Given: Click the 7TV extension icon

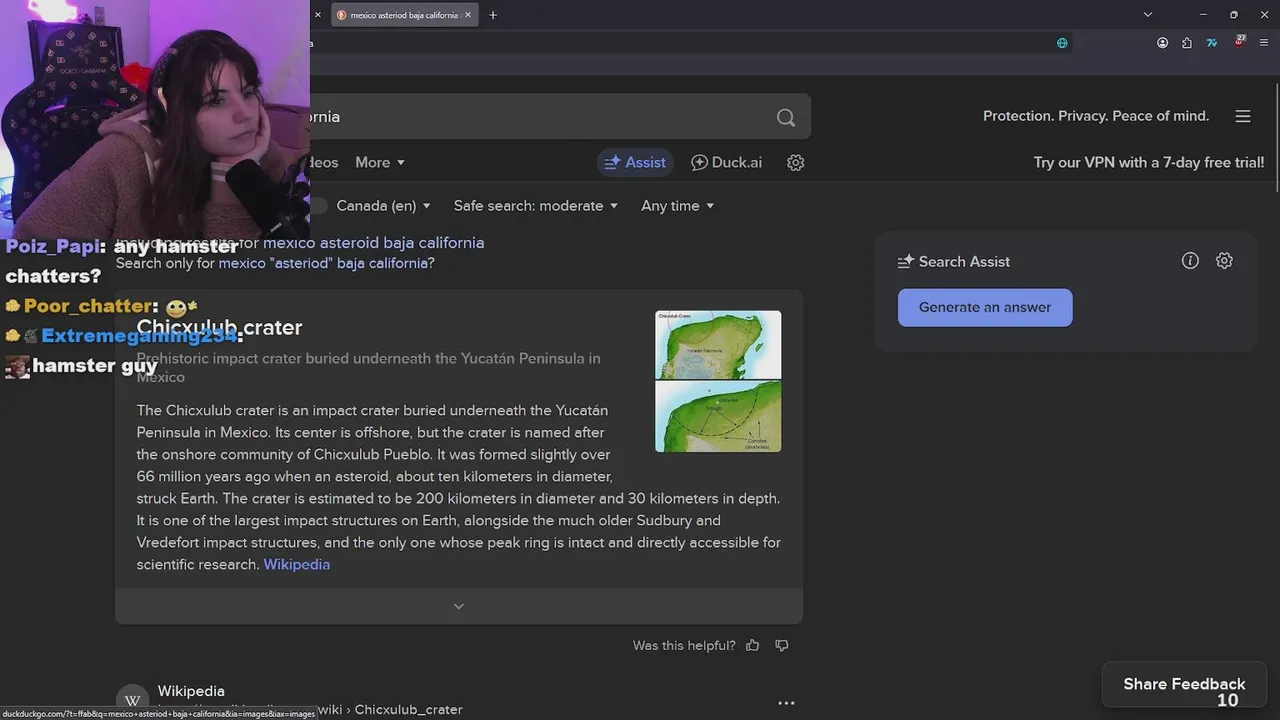Looking at the screenshot, I should click(1212, 43).
